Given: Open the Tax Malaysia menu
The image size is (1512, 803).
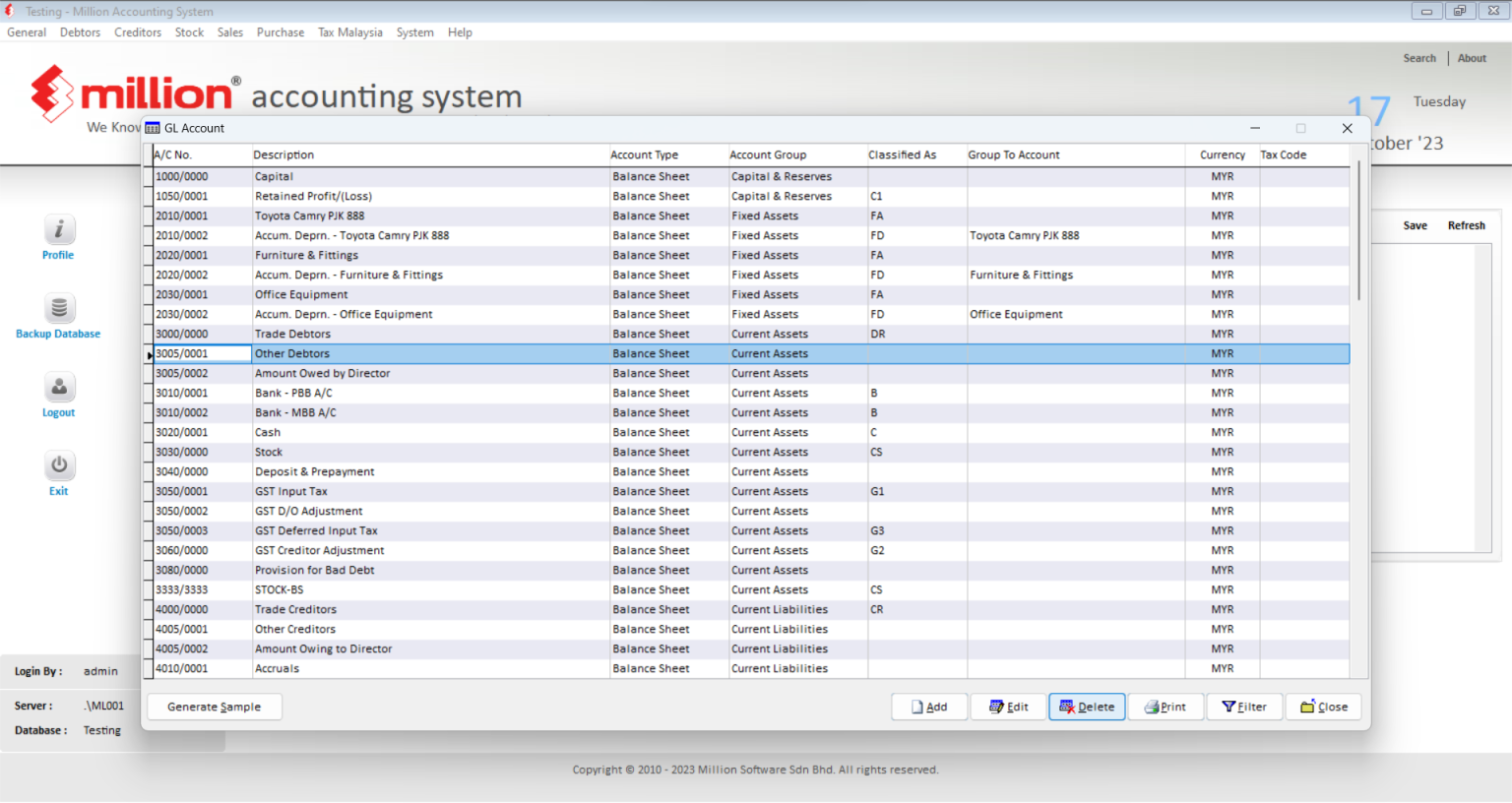Looking at the screenshot, I should pos(350,32).
